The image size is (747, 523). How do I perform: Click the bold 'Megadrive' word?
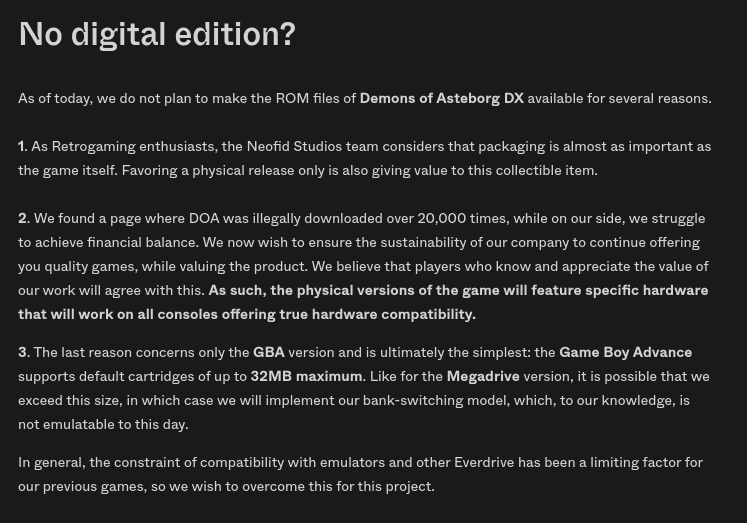pyautogui.click(x=483, y=376)
